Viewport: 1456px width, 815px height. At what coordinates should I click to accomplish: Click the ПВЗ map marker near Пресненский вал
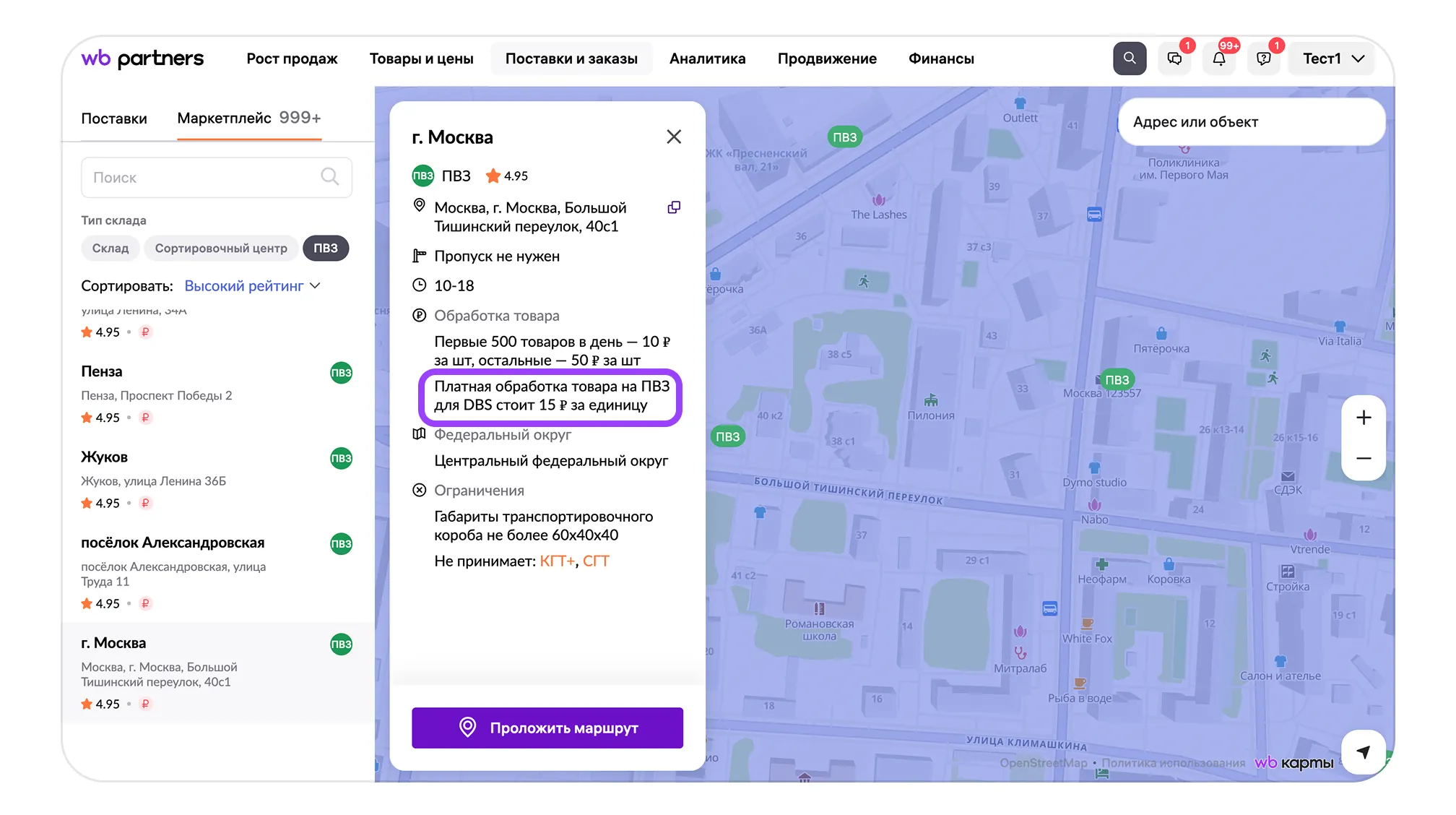[844, 137]
